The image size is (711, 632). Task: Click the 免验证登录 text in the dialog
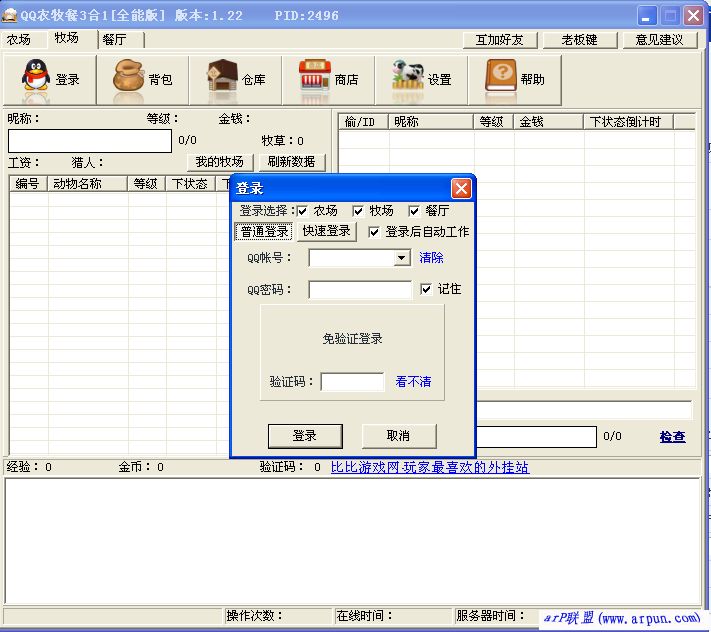click(x=352, y=339)
